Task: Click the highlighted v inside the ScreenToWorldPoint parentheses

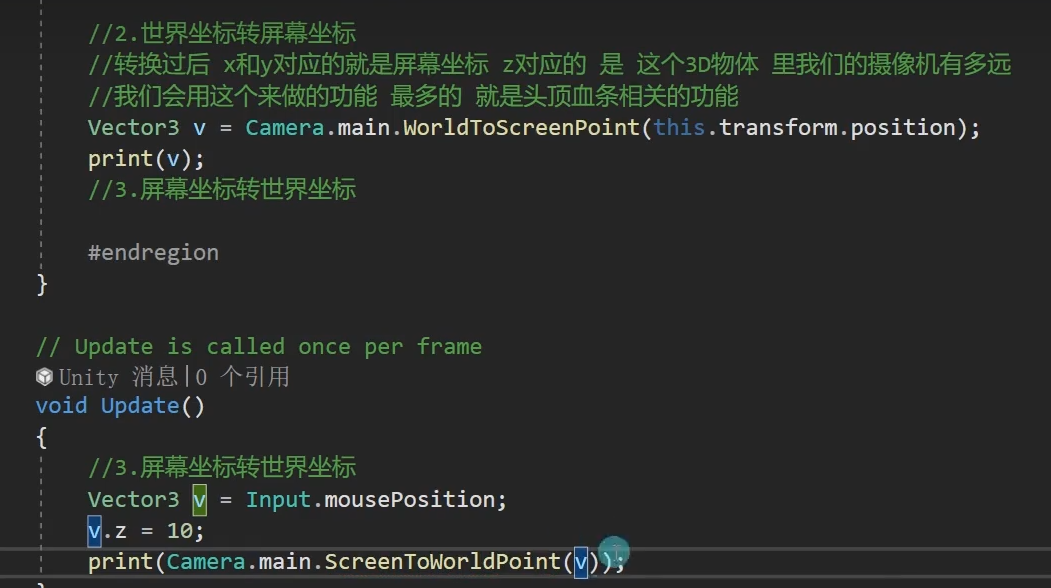Action: click(x=580, y=562)
